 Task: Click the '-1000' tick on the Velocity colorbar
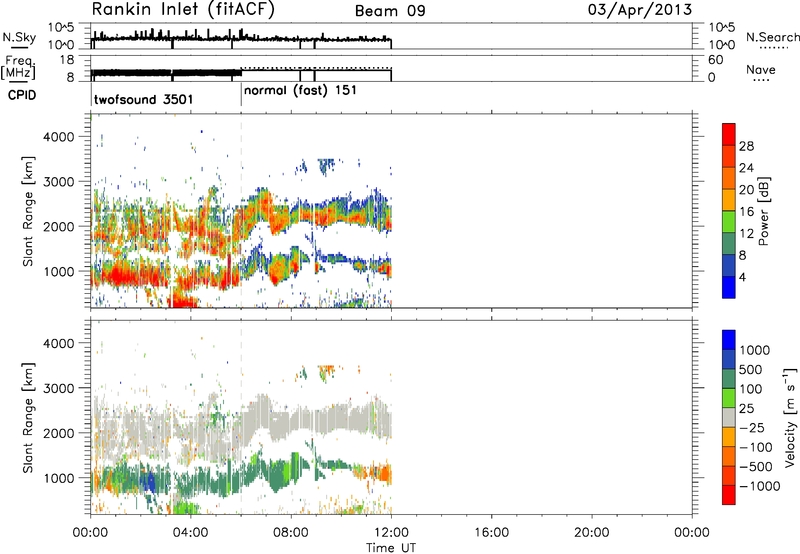(760, 486)
